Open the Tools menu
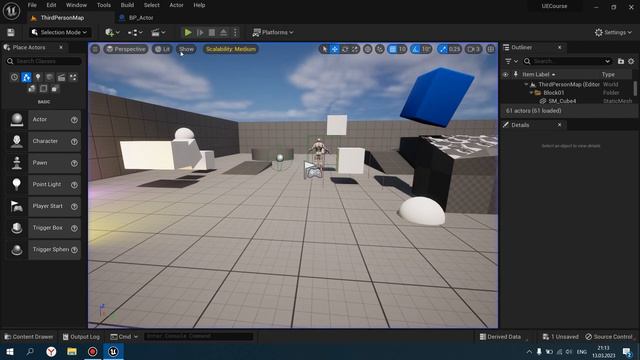 pyautogui.click(x=104, y=5)
